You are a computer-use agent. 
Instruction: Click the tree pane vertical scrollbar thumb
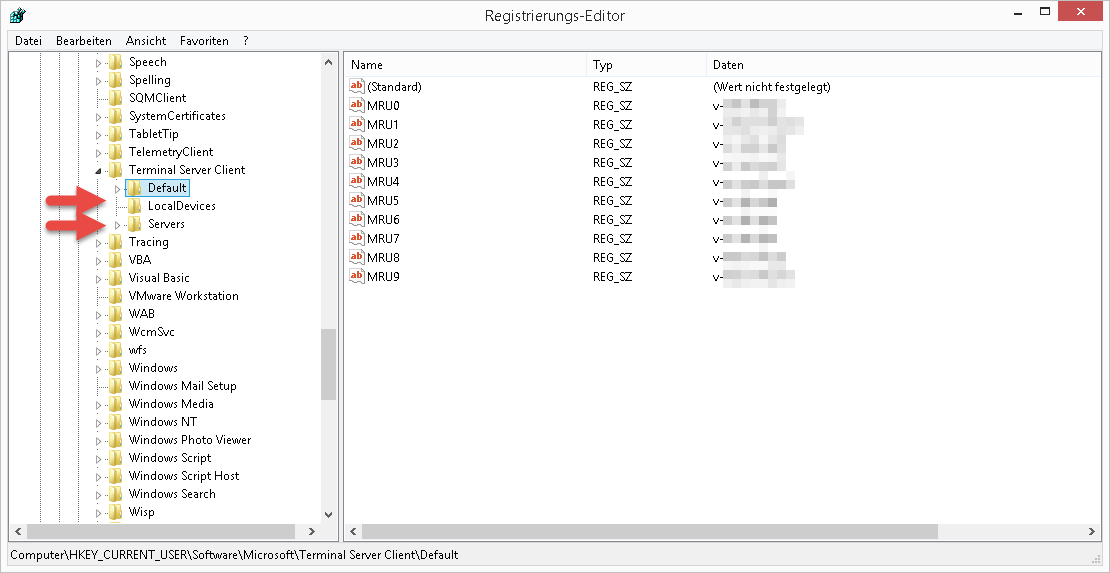[x=328, y=365]
